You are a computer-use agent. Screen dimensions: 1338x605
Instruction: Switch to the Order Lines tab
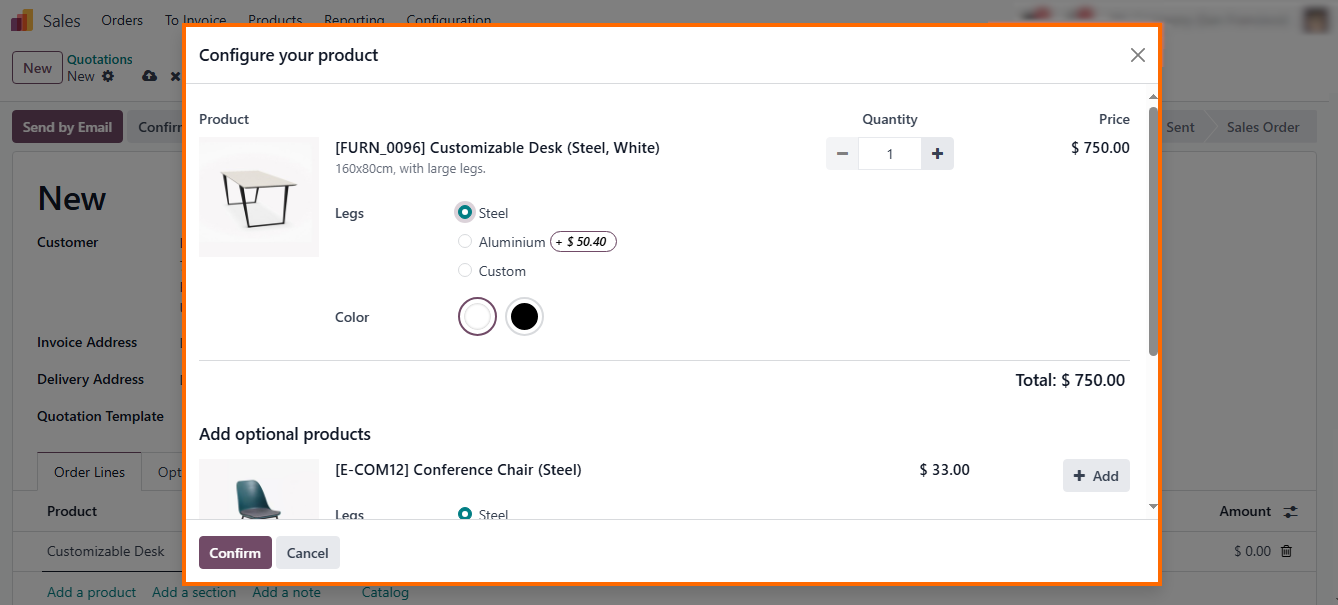(x=89, y=472)
